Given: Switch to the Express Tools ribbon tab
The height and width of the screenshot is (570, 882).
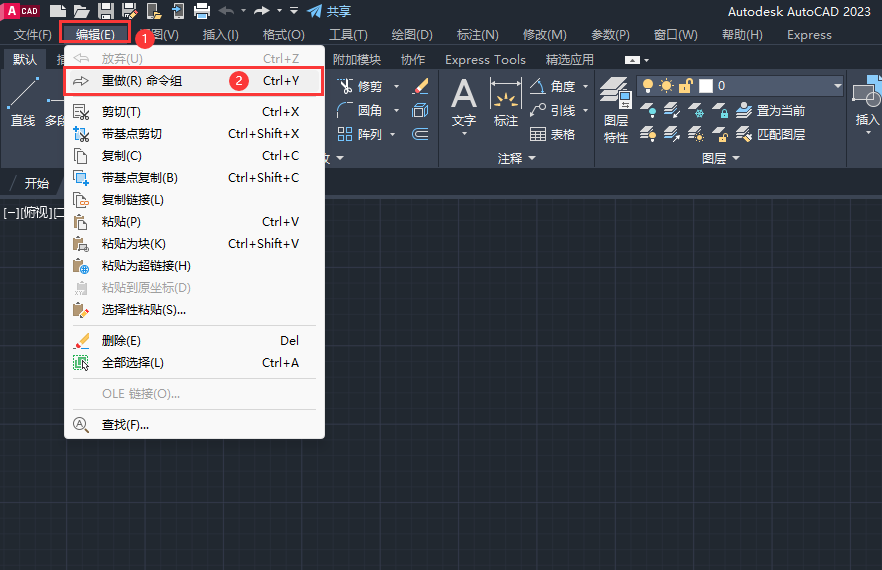Looking at the screenshot, I should [x=485, y=60].
